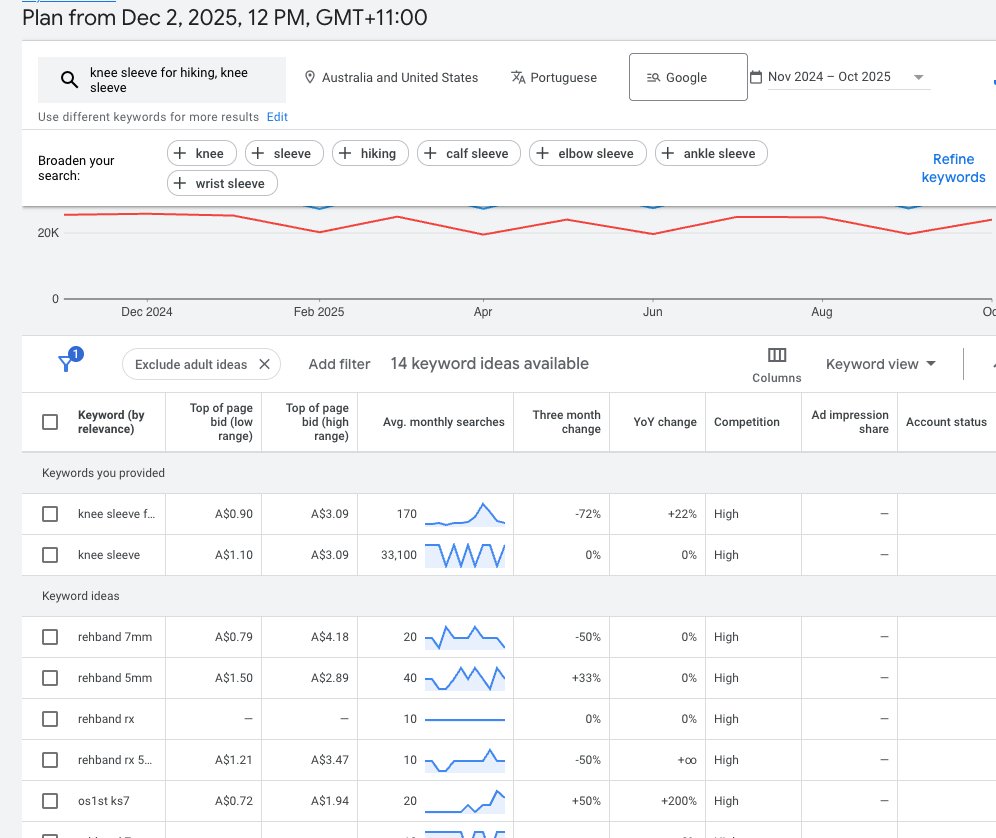The width and height of the screenshot is (996, 838).
Task: Sort by Top of page bid low range
Action: (x=221, y=422)
